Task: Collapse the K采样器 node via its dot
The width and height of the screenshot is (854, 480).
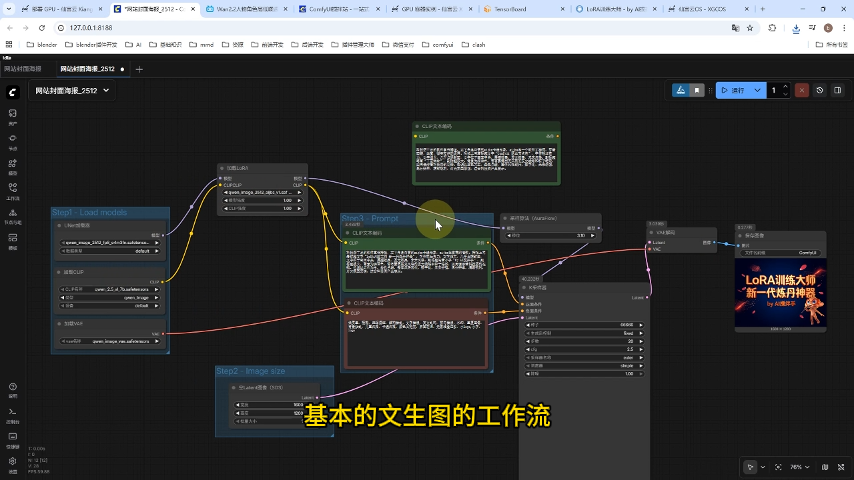Action: pyautogui.click(x=524, y=288)
